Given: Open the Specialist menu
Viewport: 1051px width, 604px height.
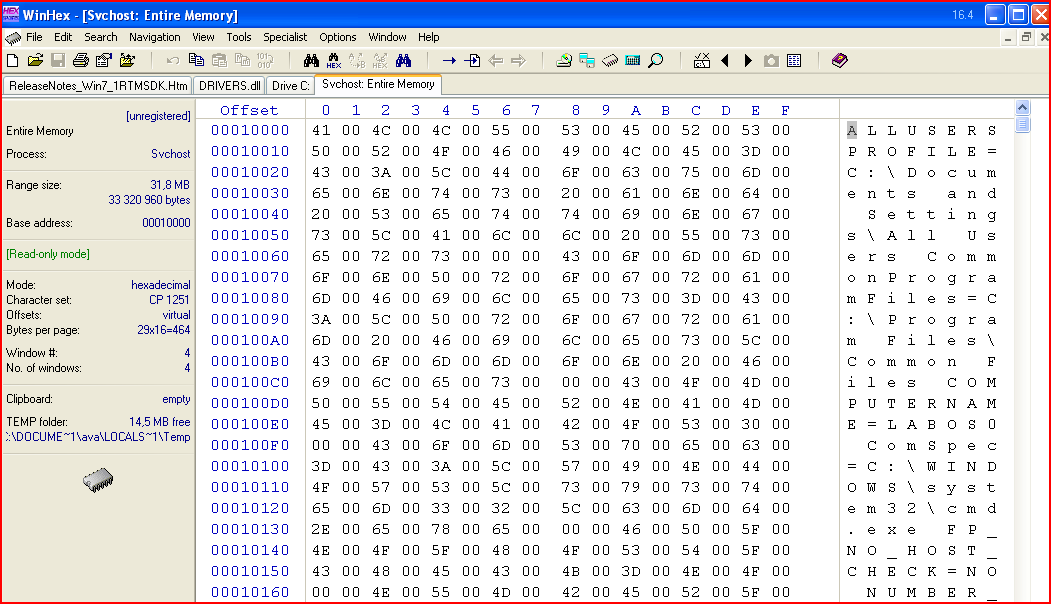Looking at the screenshot, I should point(285,38).
